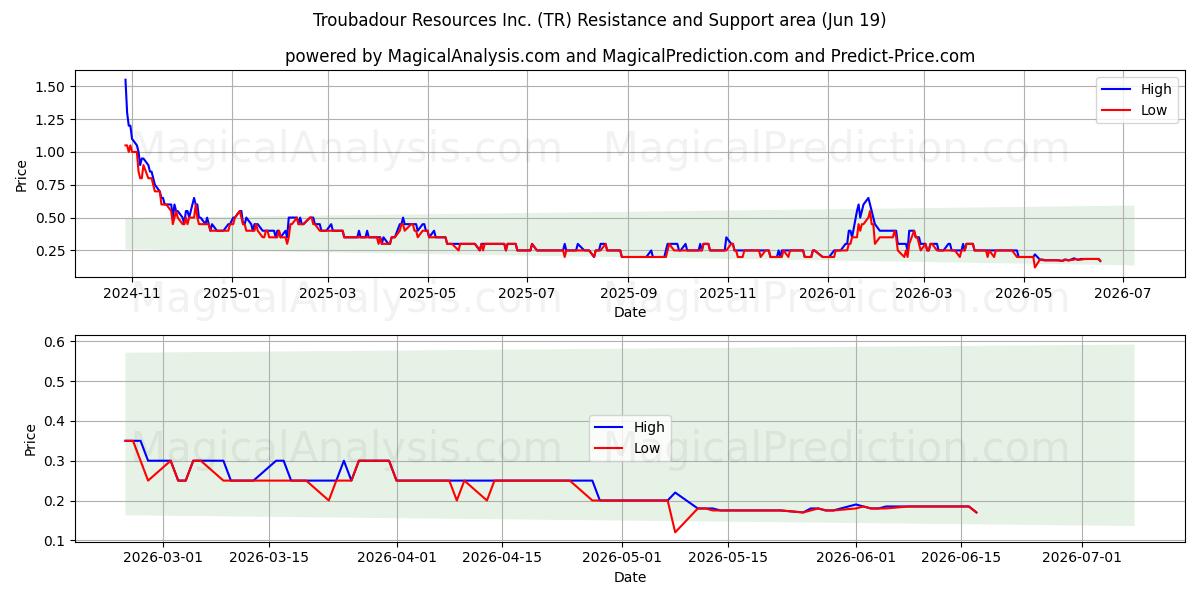The height and width of the screenshot is (600, 1200).
Task: Click the top chart's 'Date' x-axis label
Action: coord(630,312)
